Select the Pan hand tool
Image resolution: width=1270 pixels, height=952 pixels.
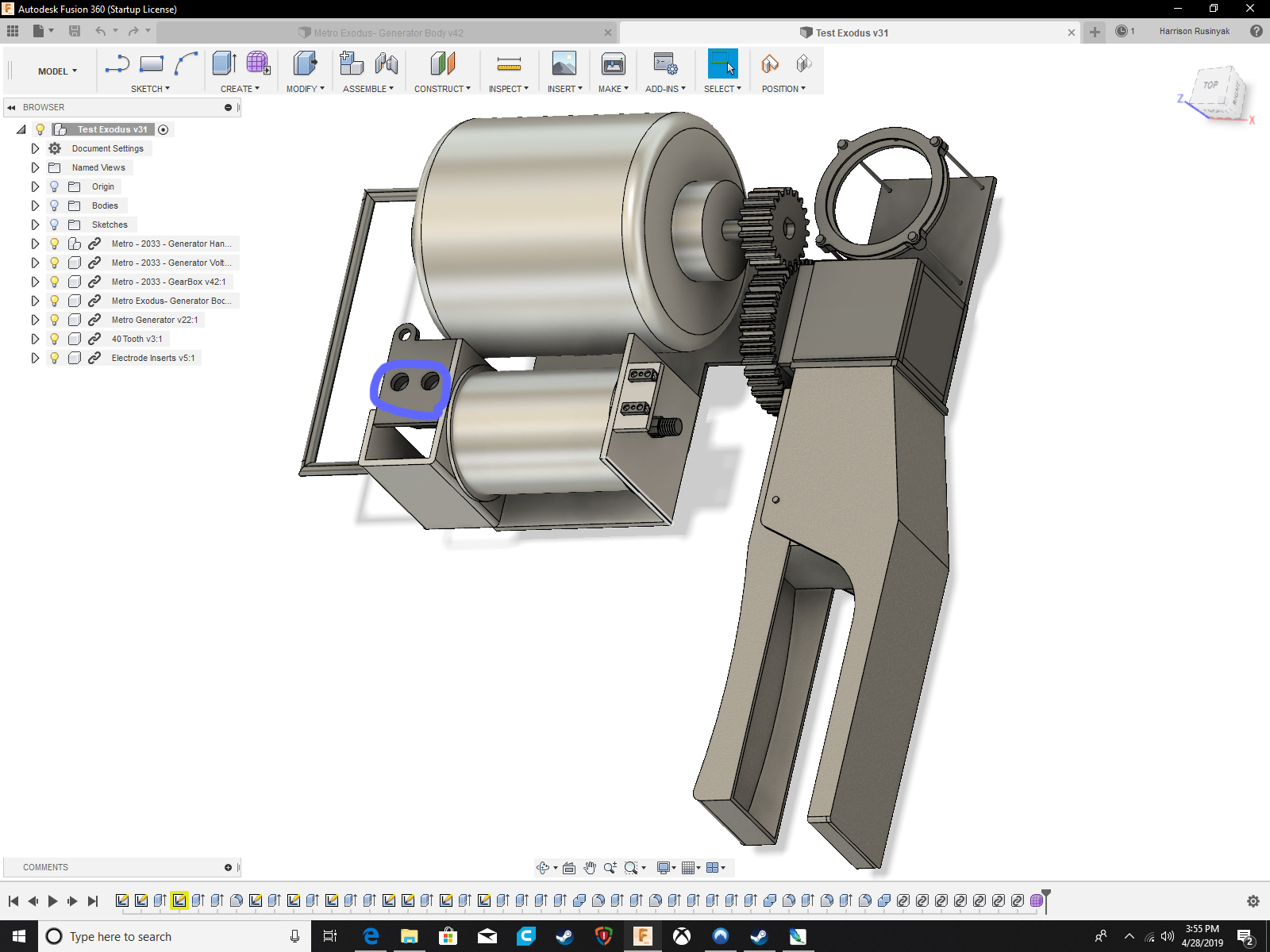tap(590, 868)
